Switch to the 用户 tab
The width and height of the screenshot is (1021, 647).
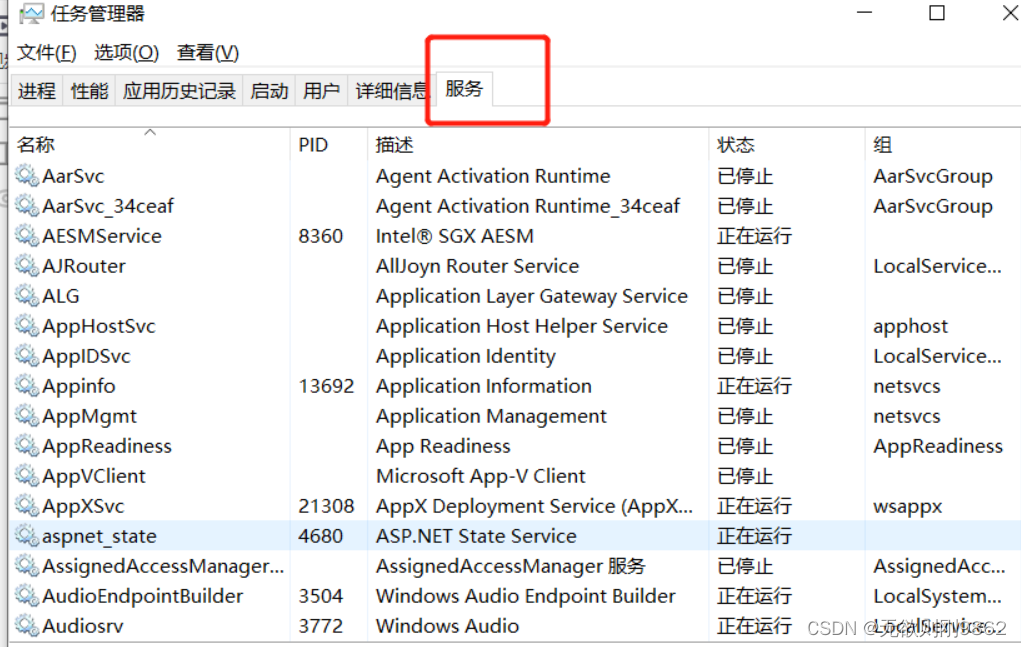point(321,90)
